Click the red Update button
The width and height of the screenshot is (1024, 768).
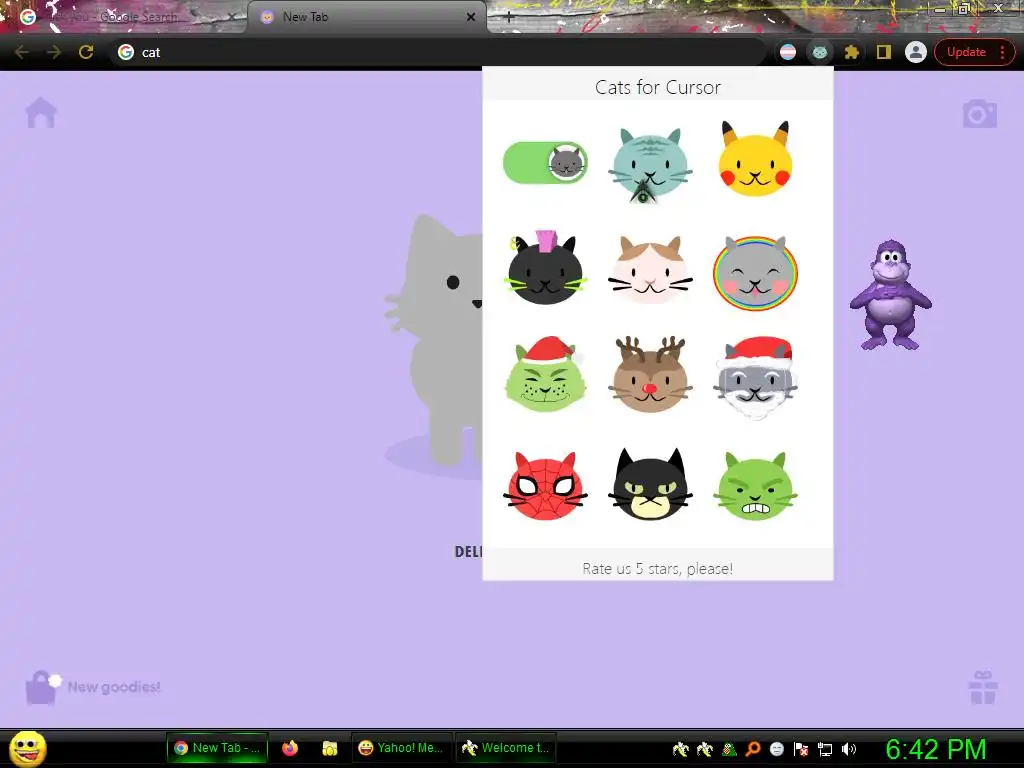pyautogui.click(x=966, y=52)
